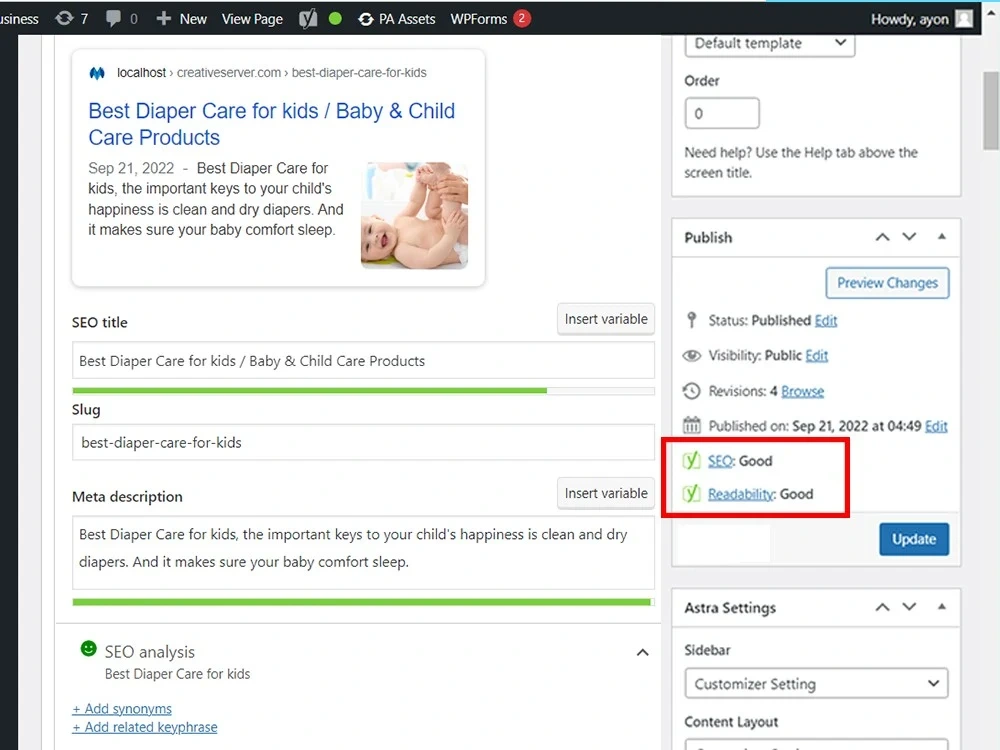The width and height of the screenshot is (1000, 750).
Task: Edit the Published status link
Action: [x=826, y=320]
